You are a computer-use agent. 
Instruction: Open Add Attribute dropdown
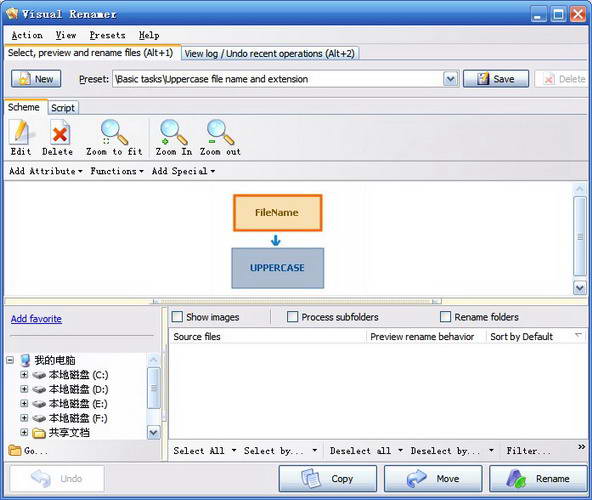point(46,171)
